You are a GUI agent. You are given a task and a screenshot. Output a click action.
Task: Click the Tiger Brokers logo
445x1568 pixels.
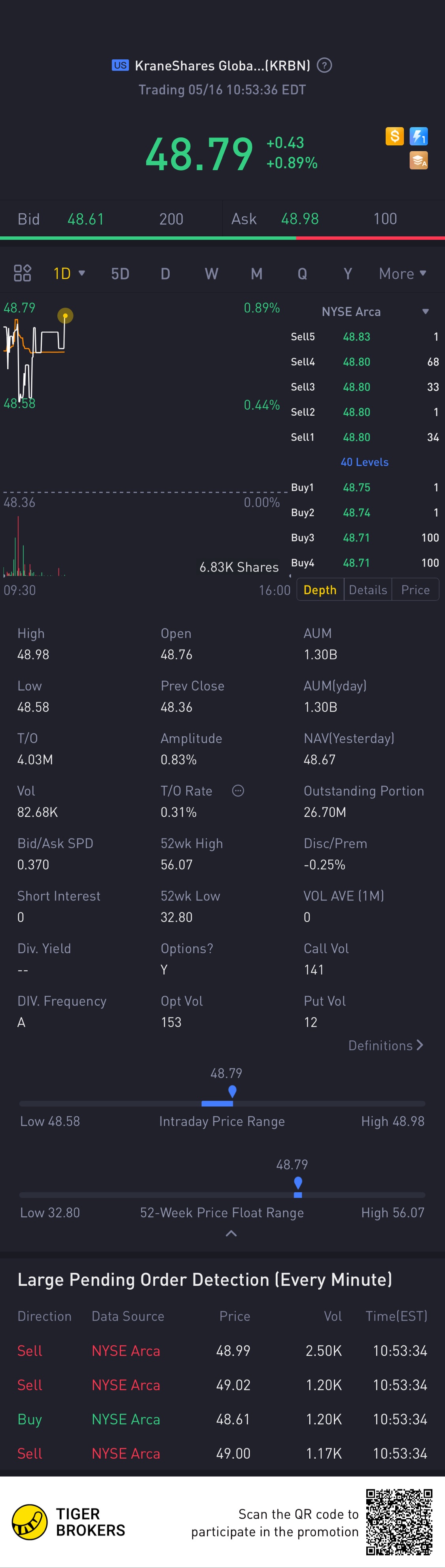[30, 1522]
